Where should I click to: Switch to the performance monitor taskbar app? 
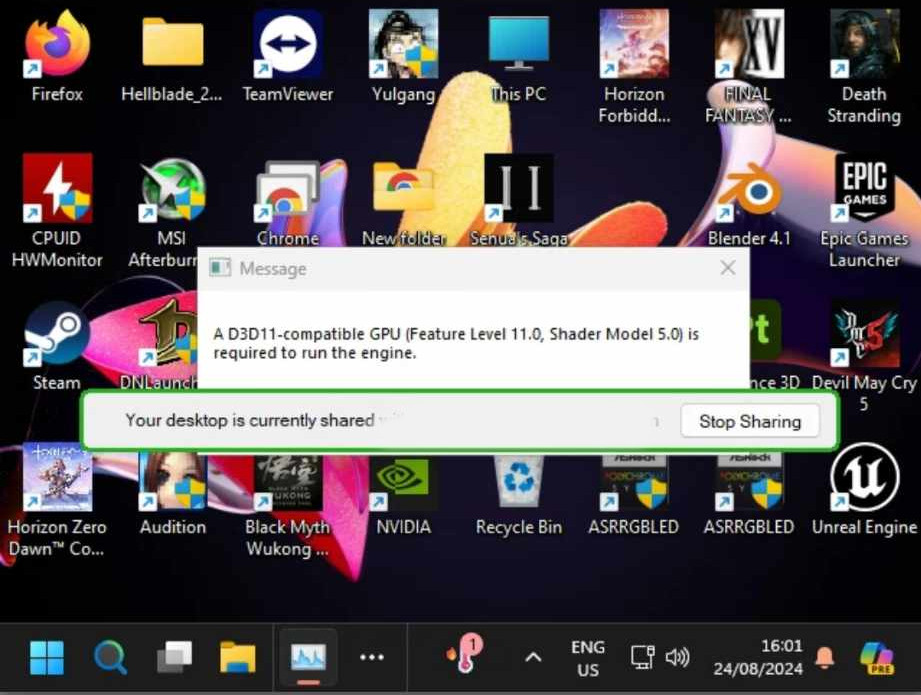[308, 657]
